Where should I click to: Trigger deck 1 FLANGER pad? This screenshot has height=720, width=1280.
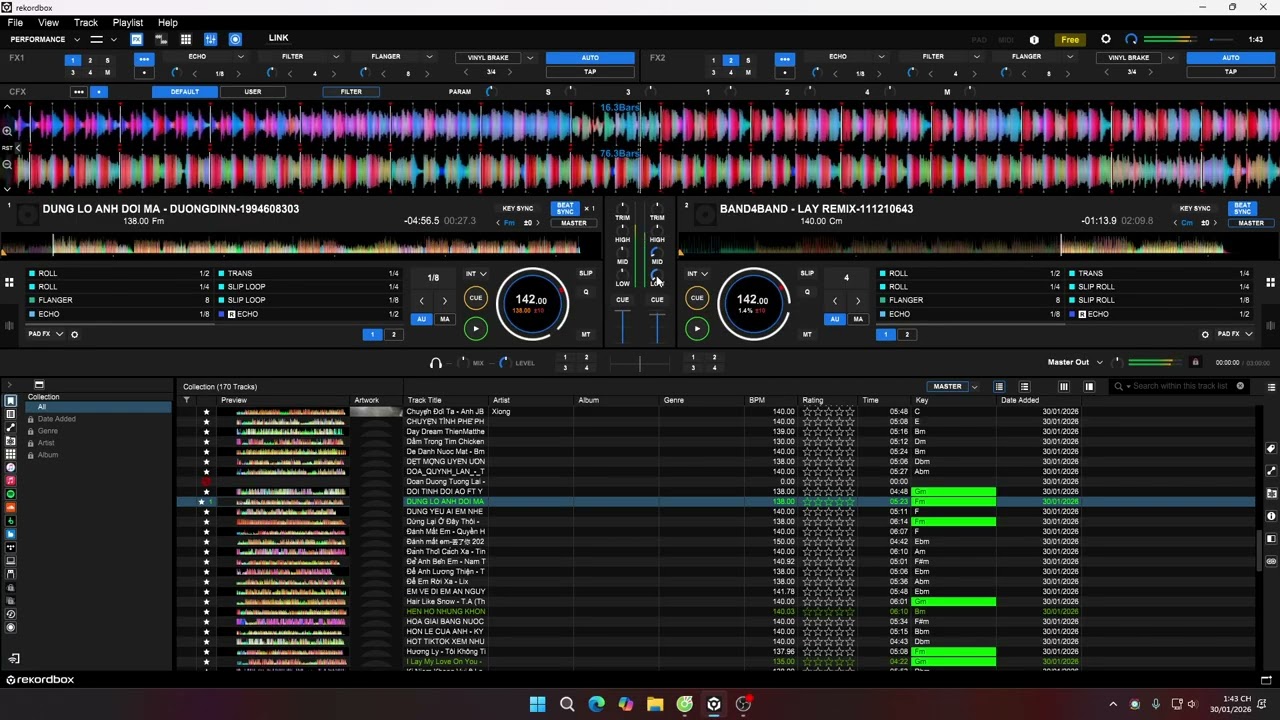[x=120, y=300]
